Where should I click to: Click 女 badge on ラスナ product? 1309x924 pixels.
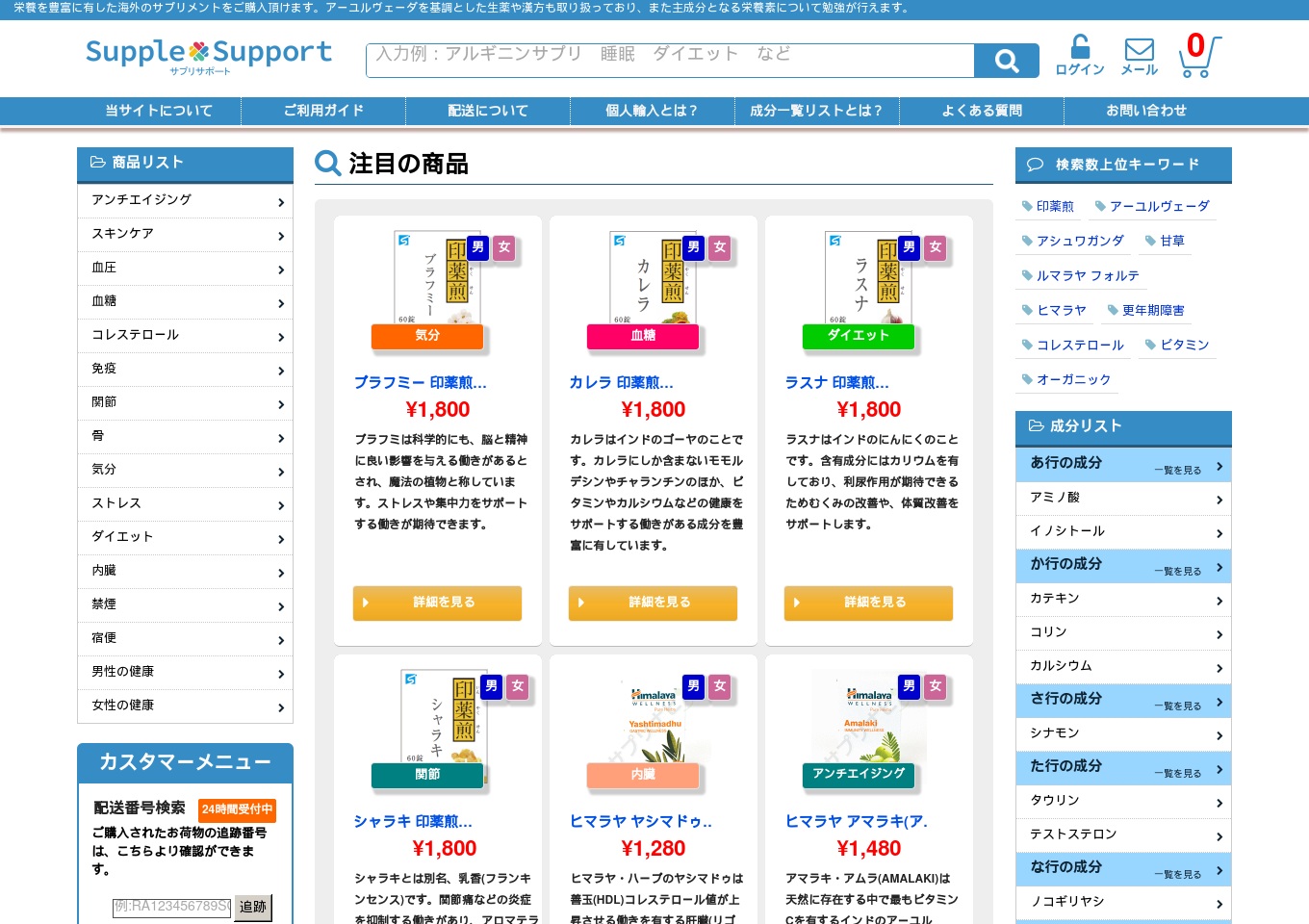click(x=936, y=247)
